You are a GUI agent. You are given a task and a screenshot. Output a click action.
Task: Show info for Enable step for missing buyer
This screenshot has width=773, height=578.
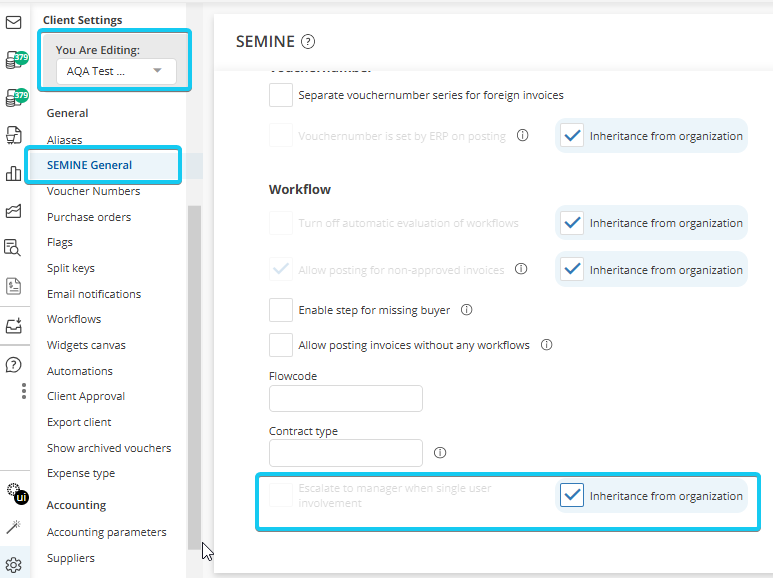coord(466,310)
